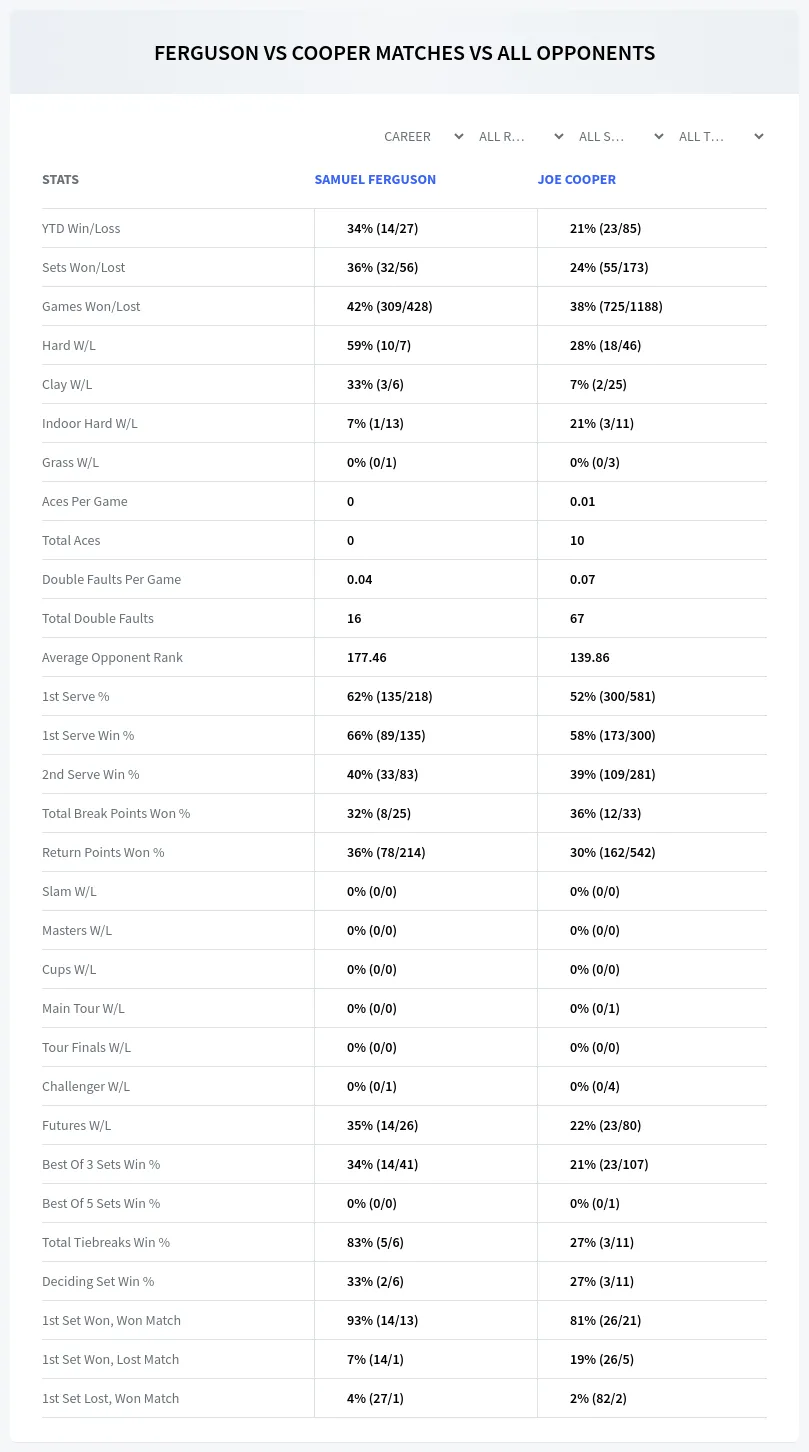
Task: Select the Total Aces row label
Action: tap(71, 540)
